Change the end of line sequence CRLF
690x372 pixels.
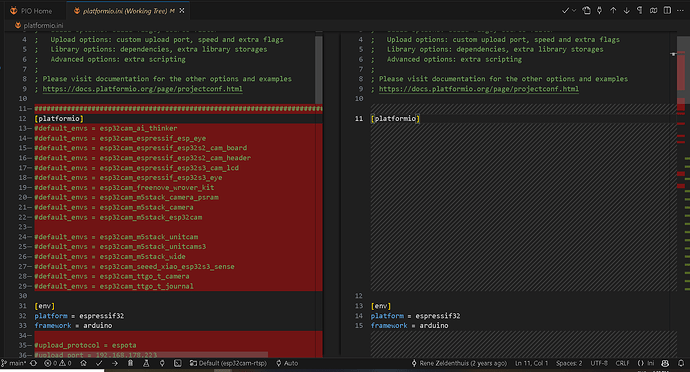point(622,363)
